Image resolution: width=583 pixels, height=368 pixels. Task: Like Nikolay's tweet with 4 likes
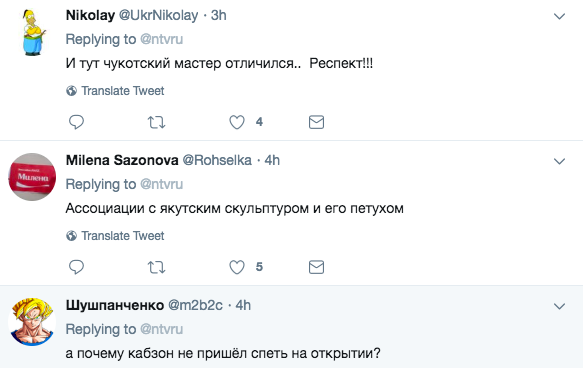[237, 122]
